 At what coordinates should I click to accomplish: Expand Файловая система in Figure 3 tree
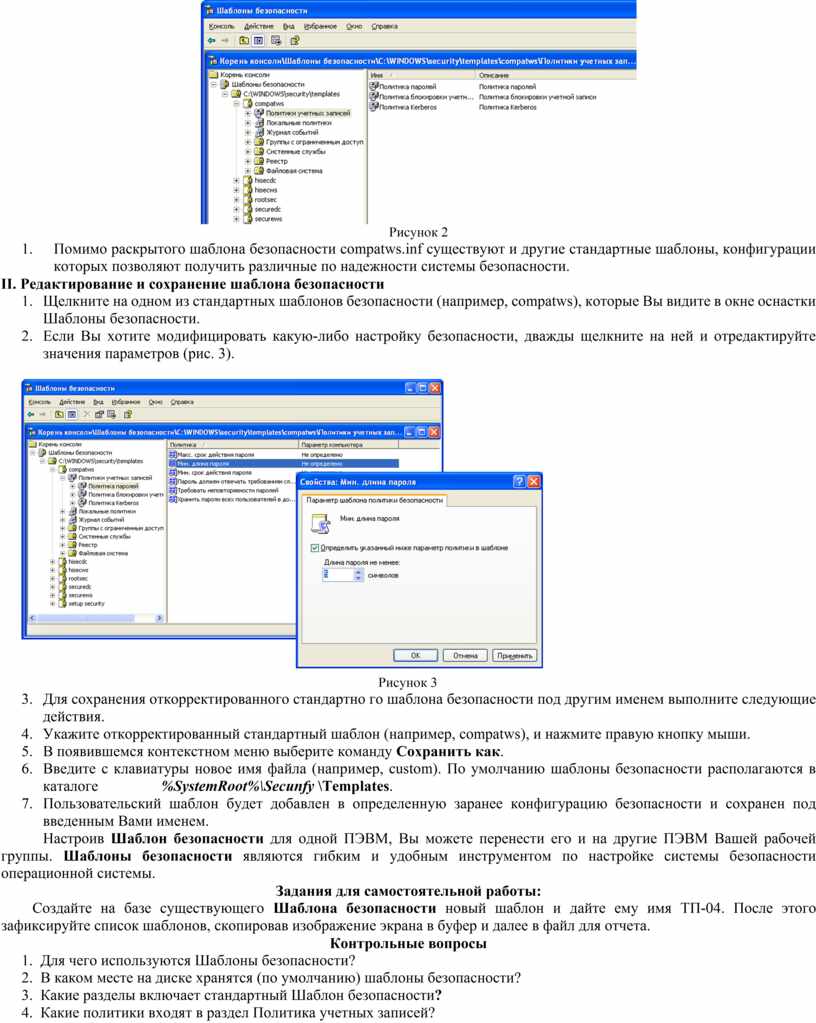pos(63,553)
